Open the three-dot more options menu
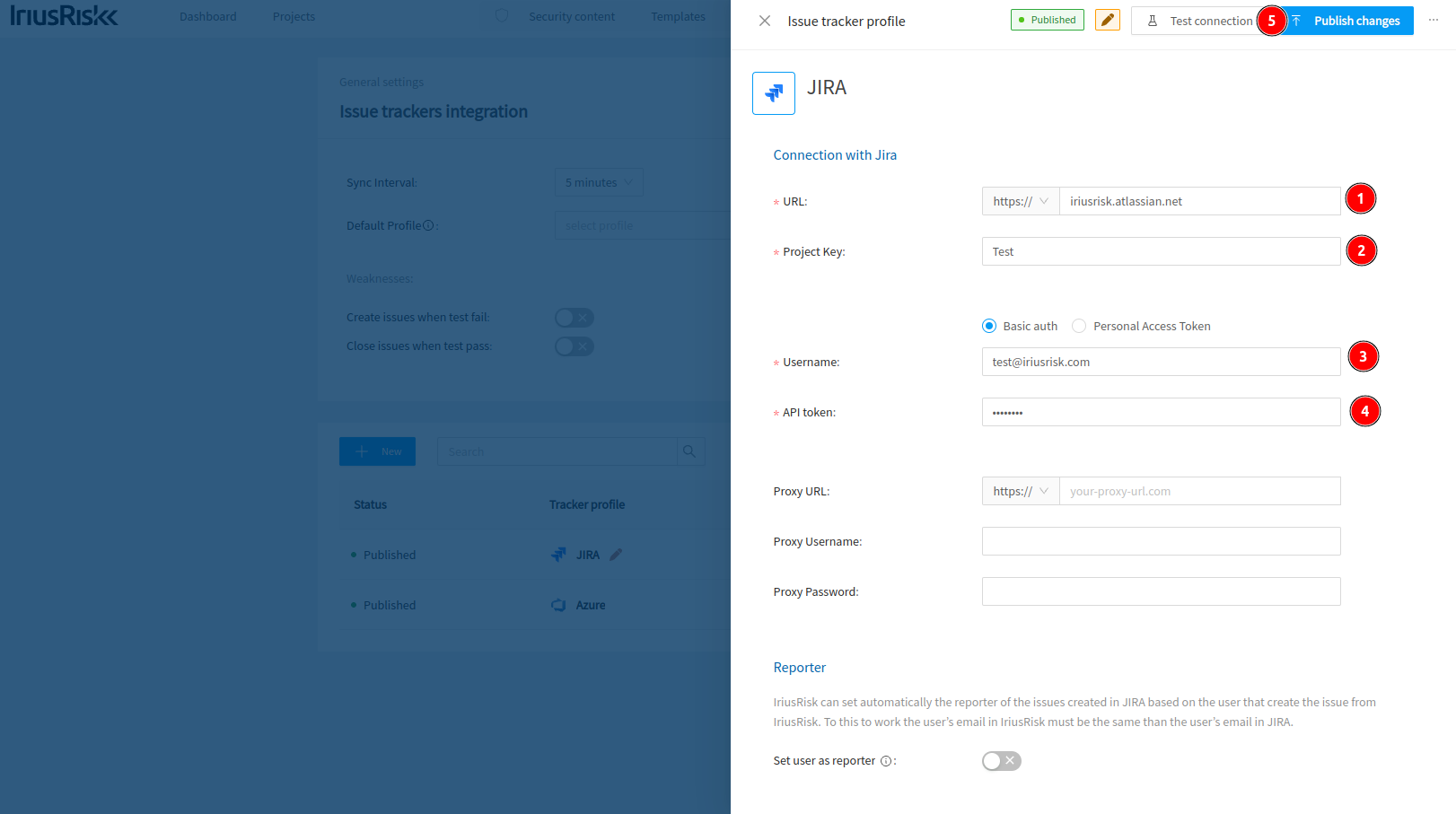Viewport: 1456px width, 814px height. [1434, 20]
